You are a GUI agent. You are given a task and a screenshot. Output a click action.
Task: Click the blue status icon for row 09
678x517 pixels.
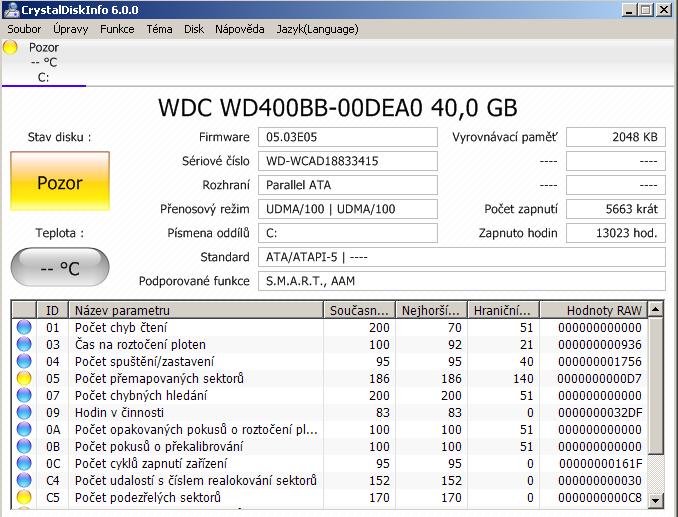click(x=24, y=412)
